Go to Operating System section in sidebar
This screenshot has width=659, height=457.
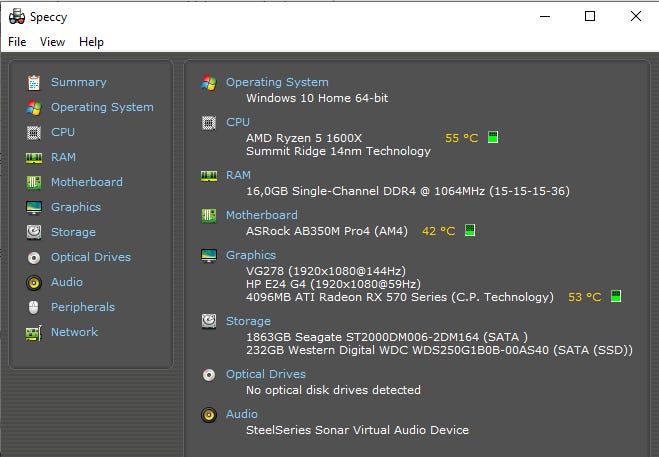(x=102, y=107)
